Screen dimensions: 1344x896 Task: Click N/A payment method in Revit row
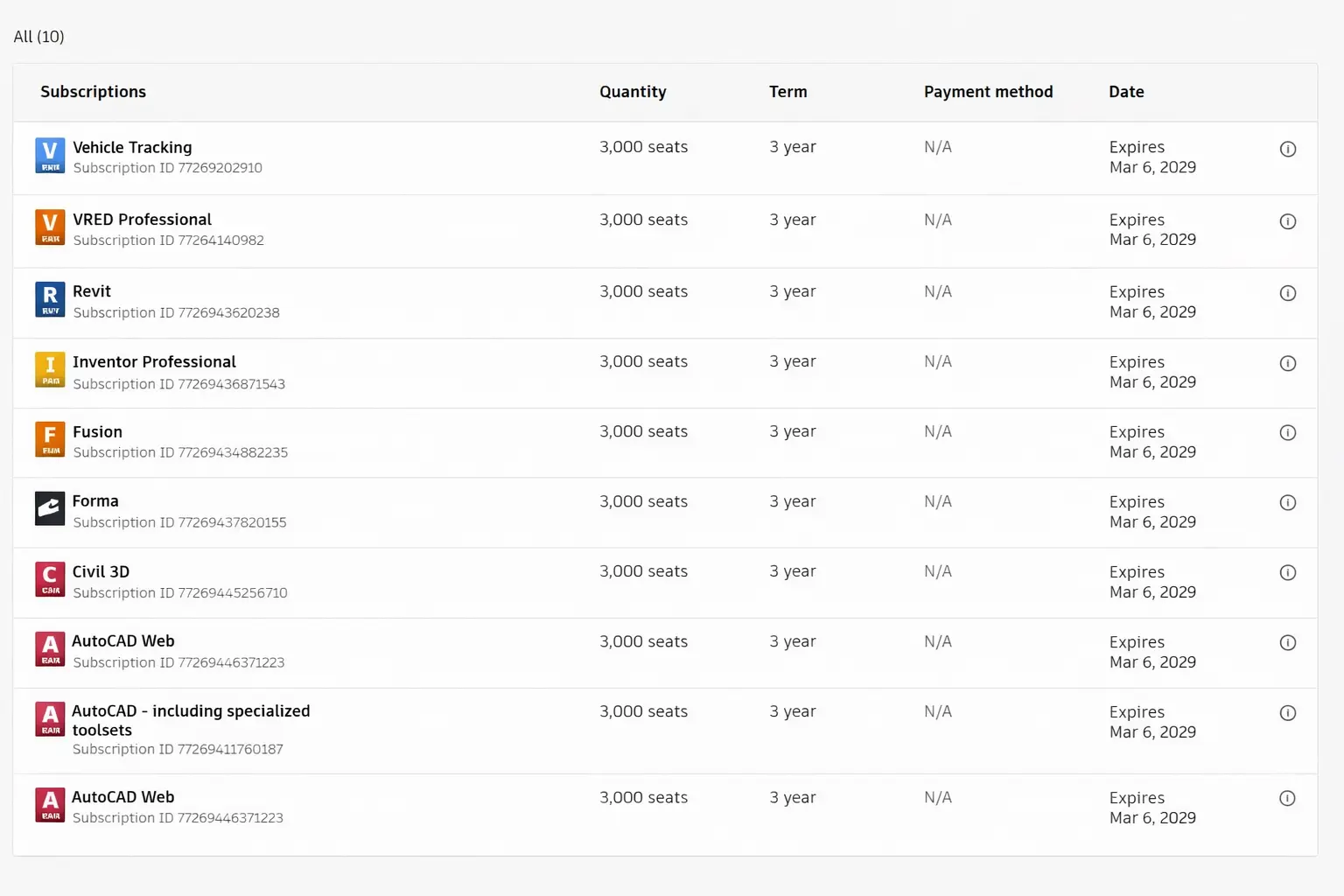click(938, 291)
